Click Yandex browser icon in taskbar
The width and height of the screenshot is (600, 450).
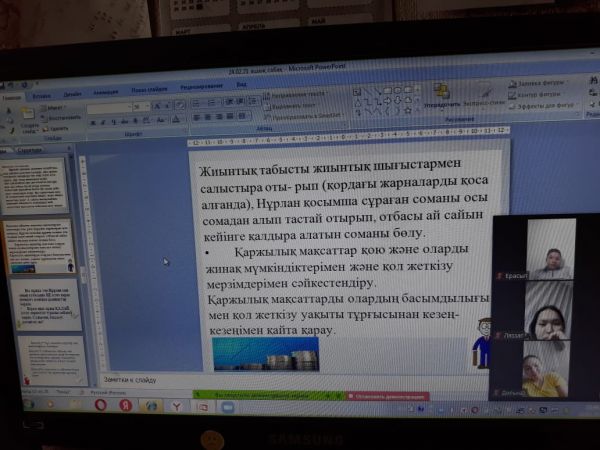tap(126, 406)
